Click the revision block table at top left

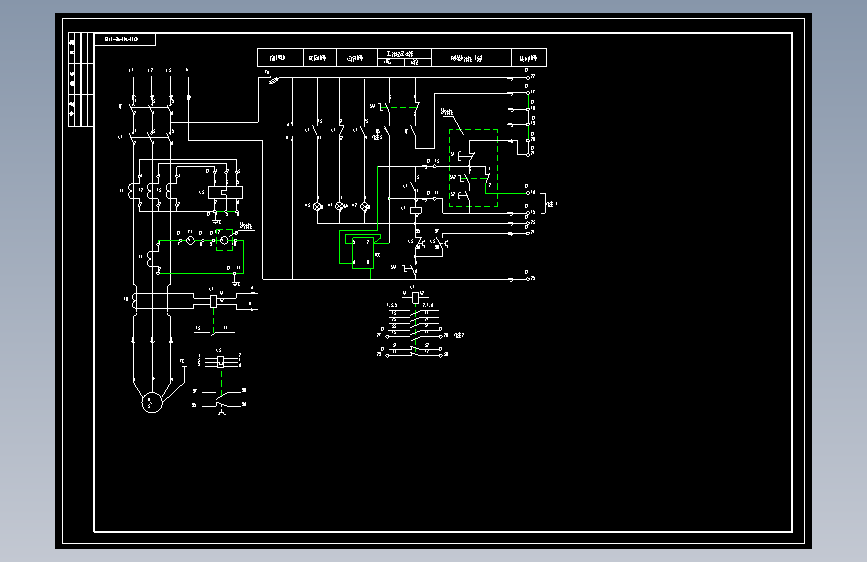click(x=81, y=80)
